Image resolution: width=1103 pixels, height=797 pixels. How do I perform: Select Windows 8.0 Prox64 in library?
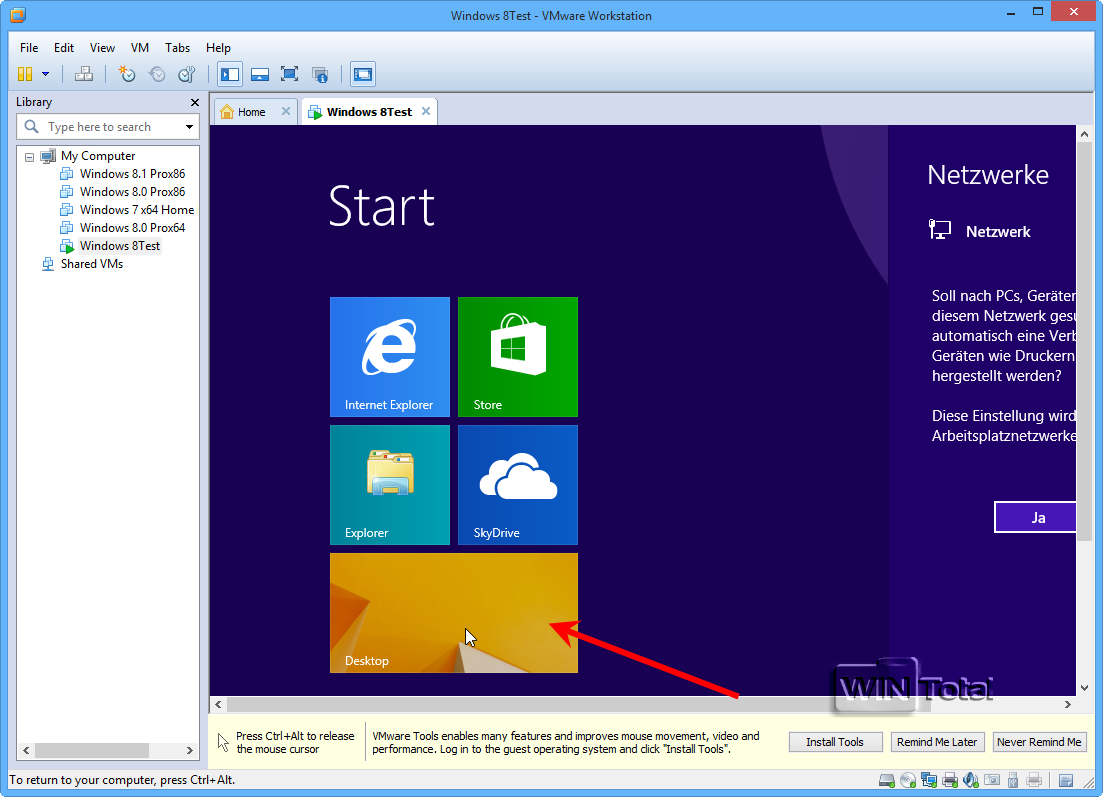click(x=132, y=228)
